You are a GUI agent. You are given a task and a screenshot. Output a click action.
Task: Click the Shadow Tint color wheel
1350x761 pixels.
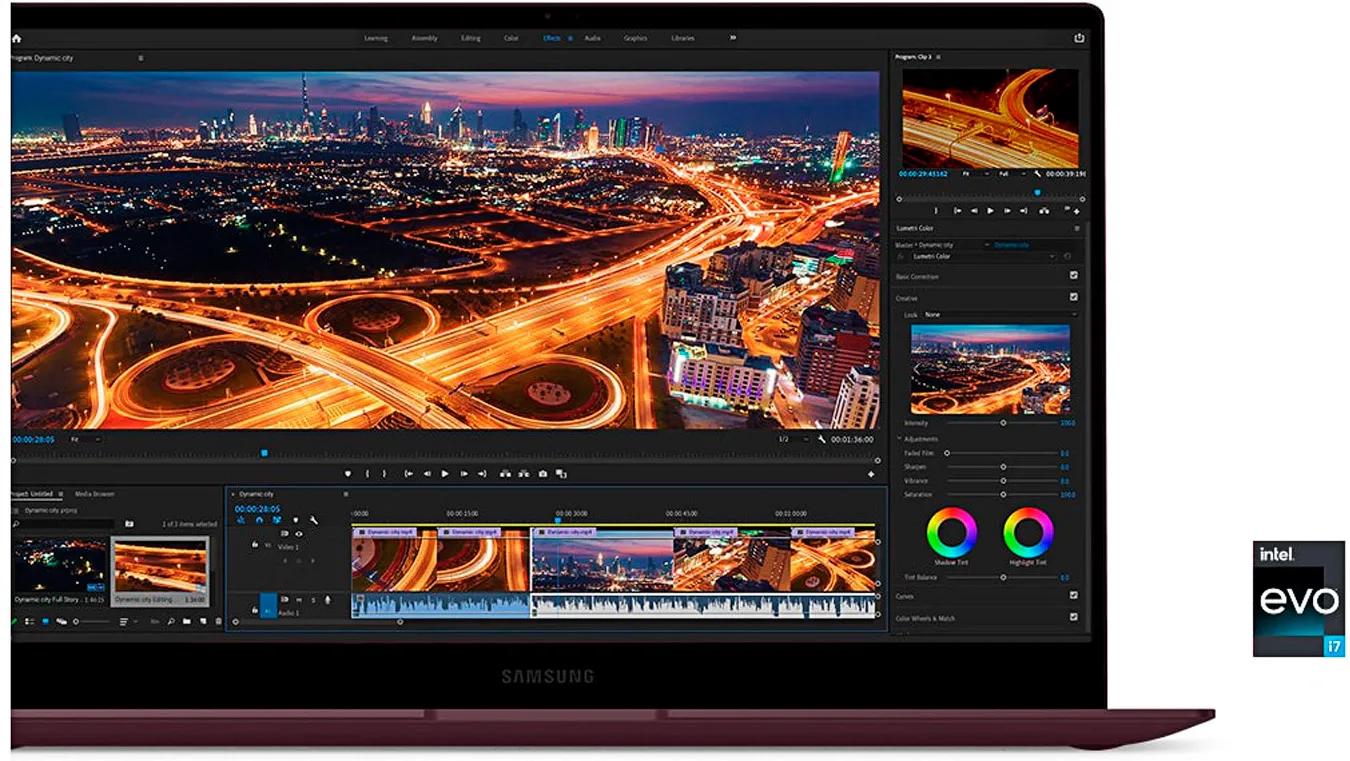pos(952,532)
